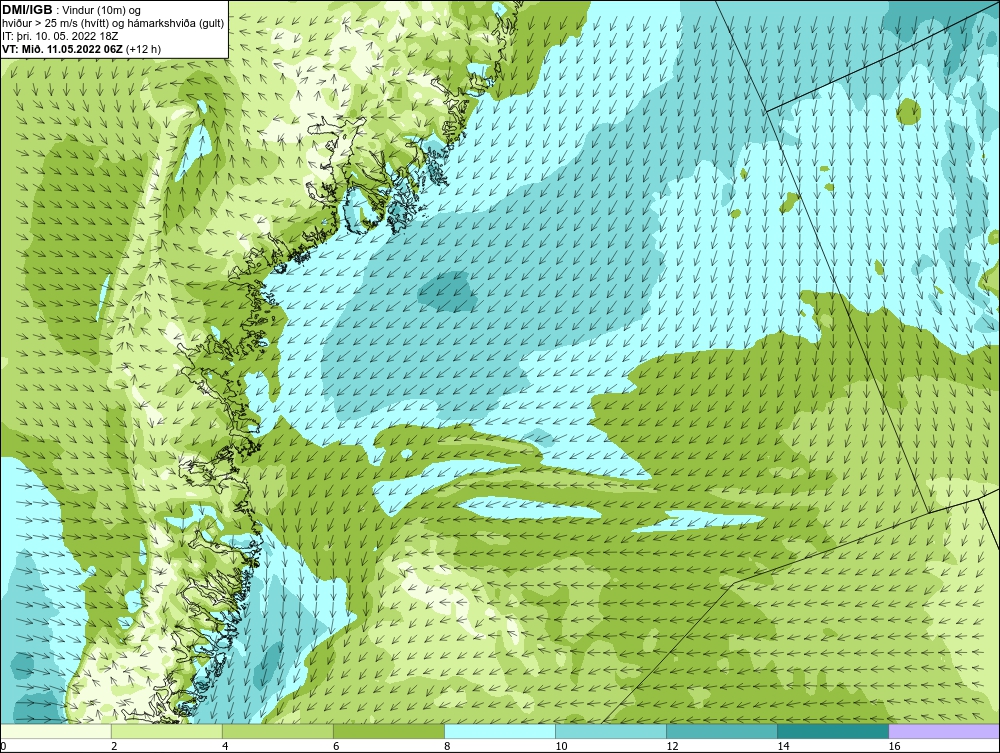Click the 4–6 m/s green legend swatch

(278, 731)
